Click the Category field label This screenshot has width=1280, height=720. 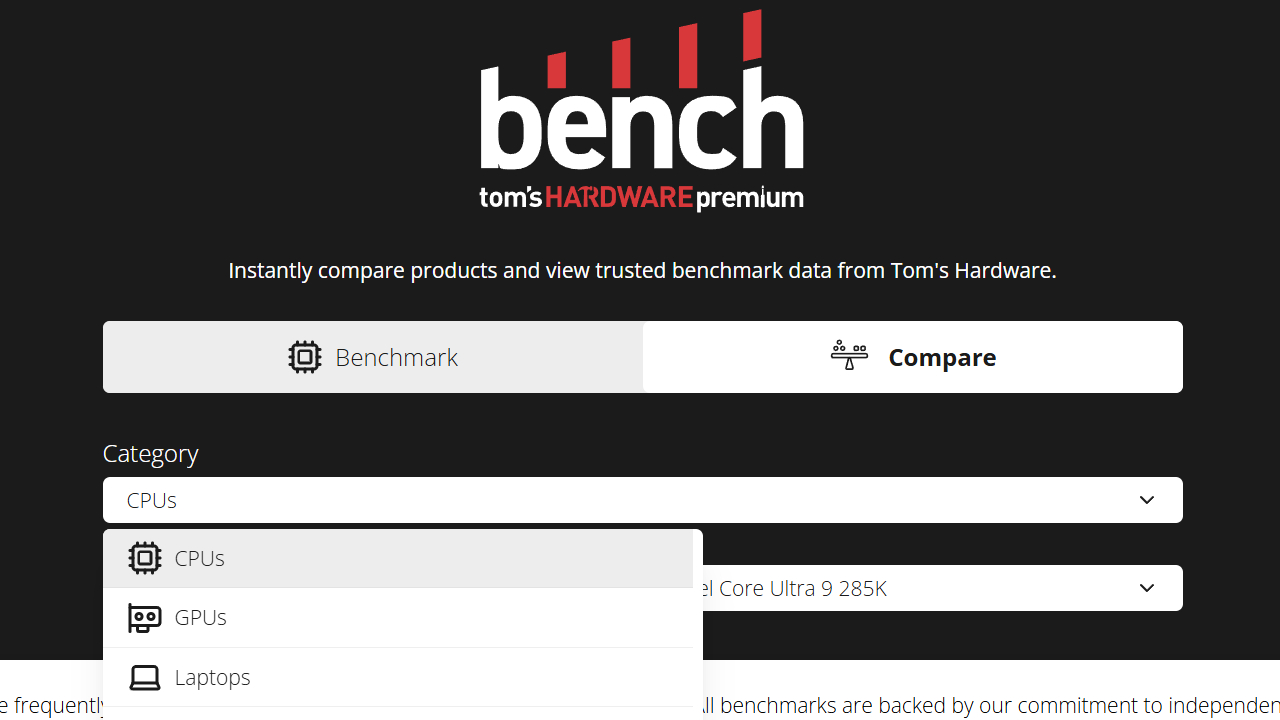point(150,453)
